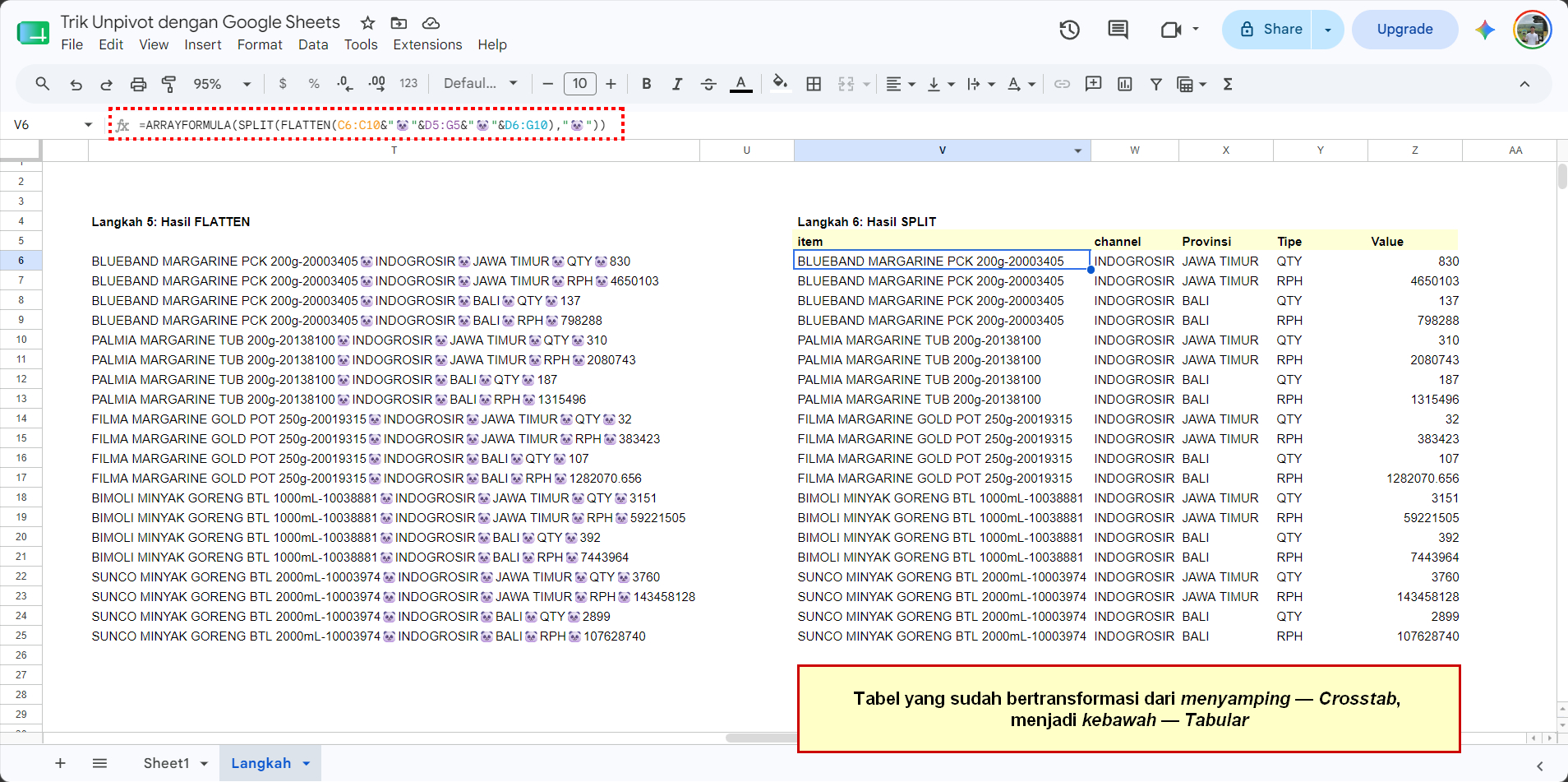Click the Redo arrow icon

coord(107,84)
